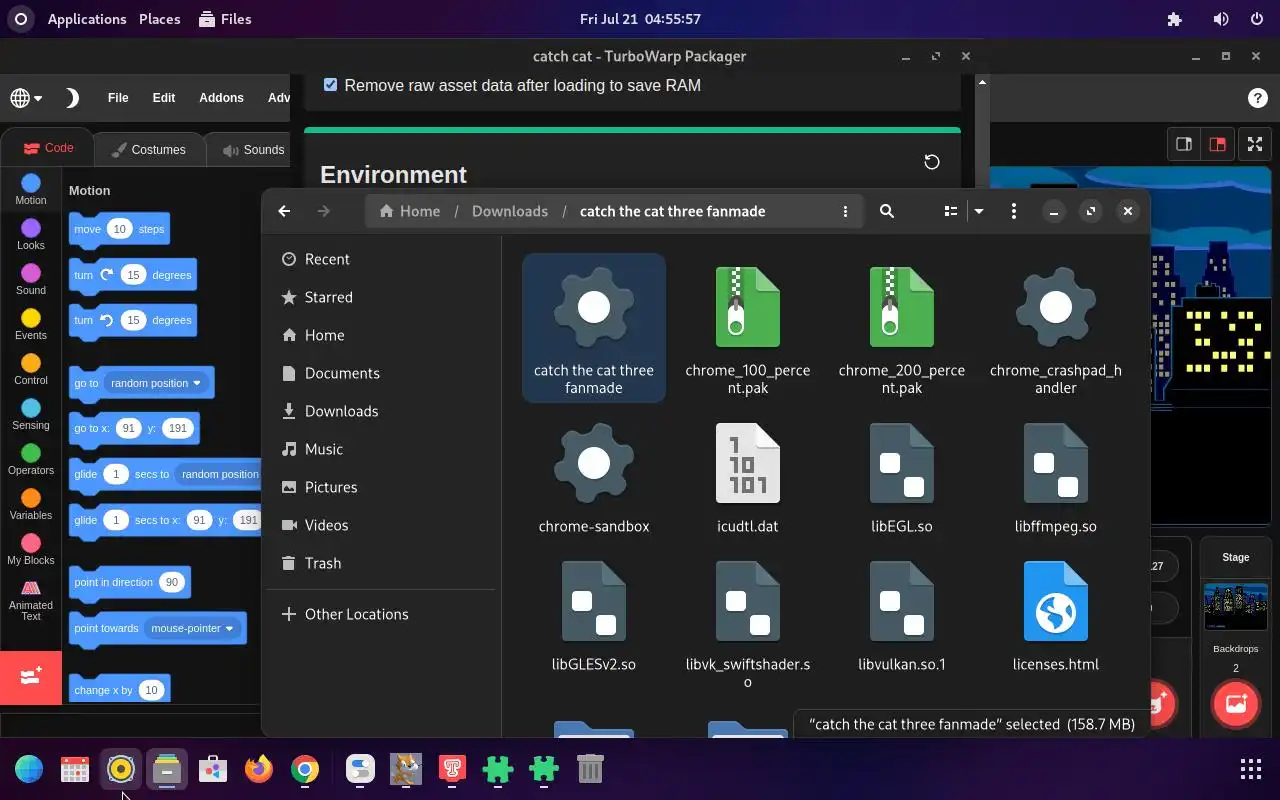1280x800 pixels.
Task: Open the volume indicator in top bar
Action: point(1220,19)
